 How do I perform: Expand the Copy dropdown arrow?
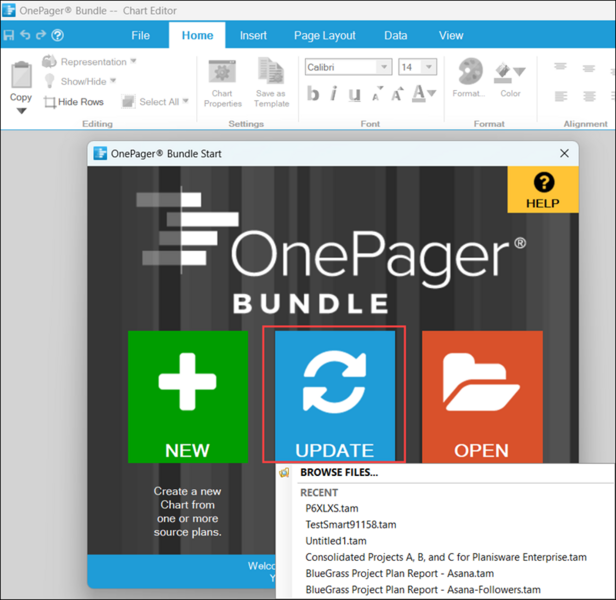point(22,111)
